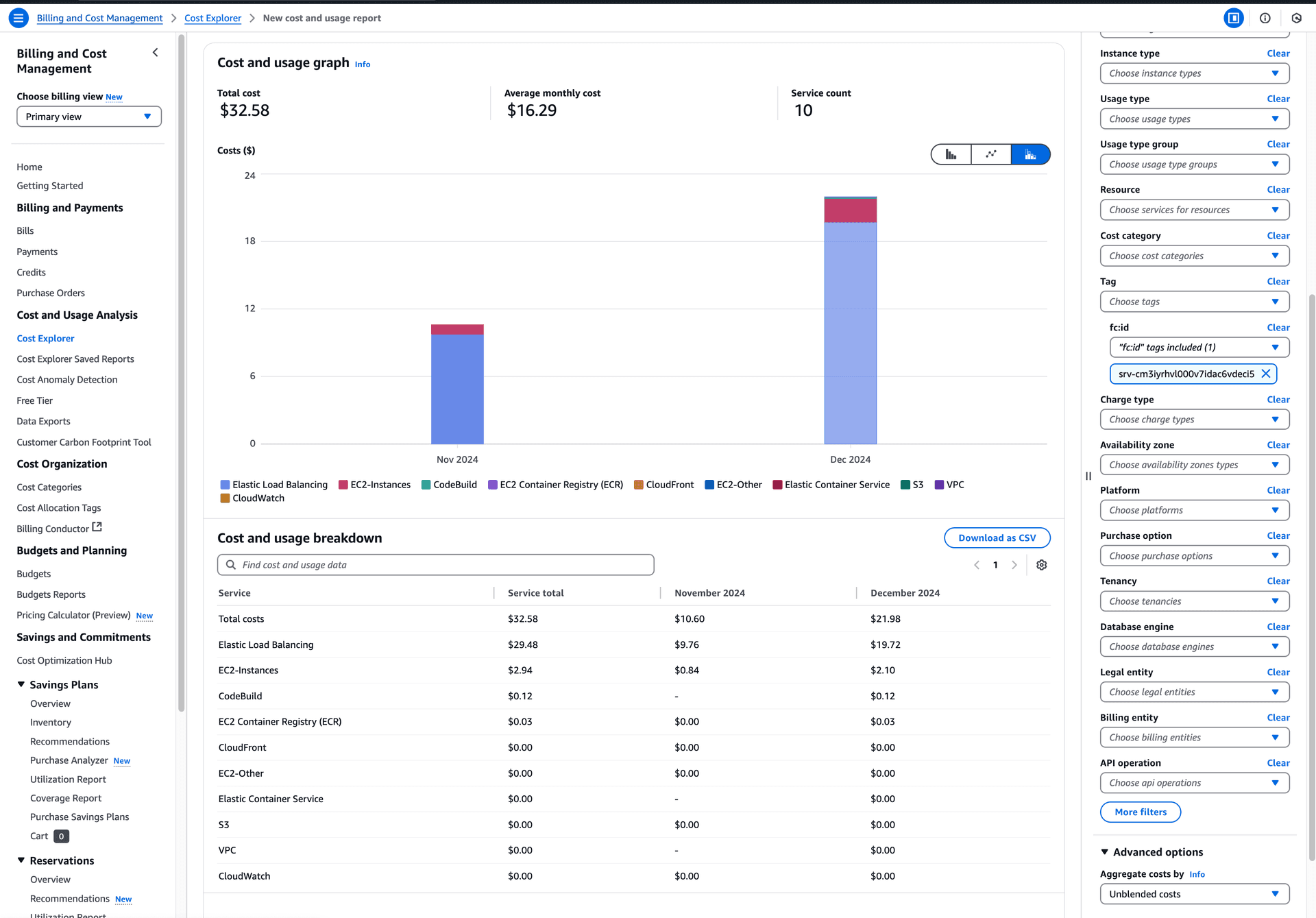Screen dimensions: 1316x918
Task: Click the Dec 2024 Elastic Load Balancing bar
Action: pyautogui.click(x=851, y=333)
